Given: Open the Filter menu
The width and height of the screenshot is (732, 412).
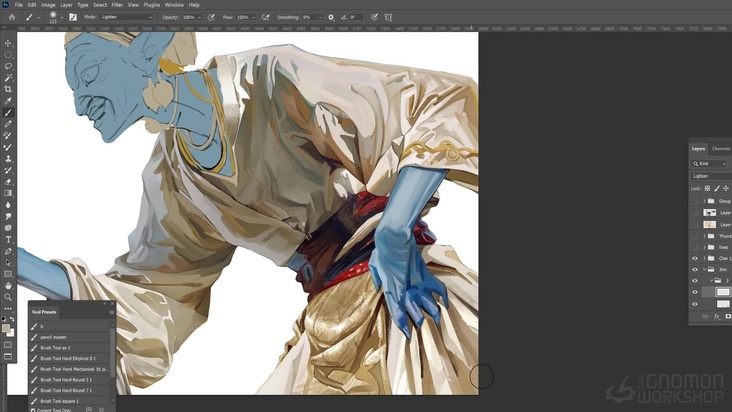Looking at the screenshot, I should [x=117, y=5].
